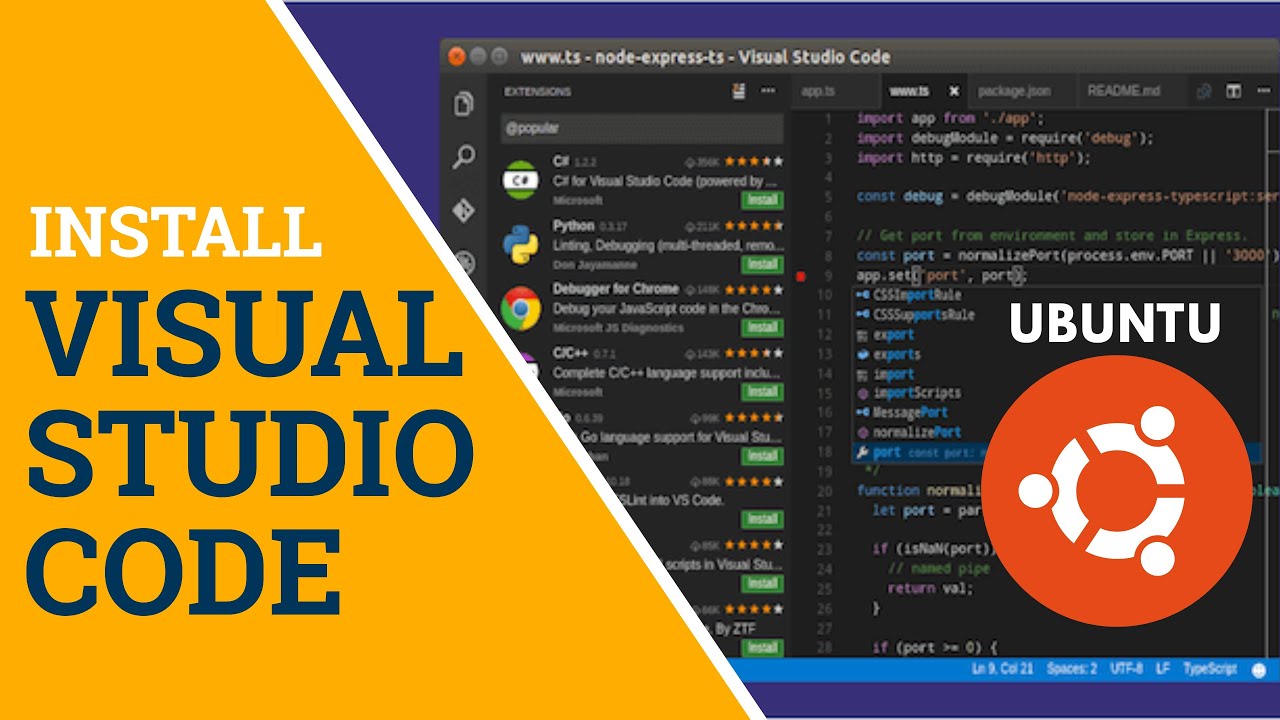Install the Python extension
The height and width of the screenshot is (720, 1280).
click(x=762, y=264)
